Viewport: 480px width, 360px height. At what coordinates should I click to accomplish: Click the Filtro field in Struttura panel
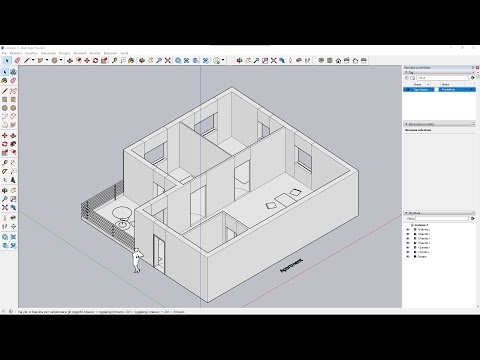tap(442, 219)
